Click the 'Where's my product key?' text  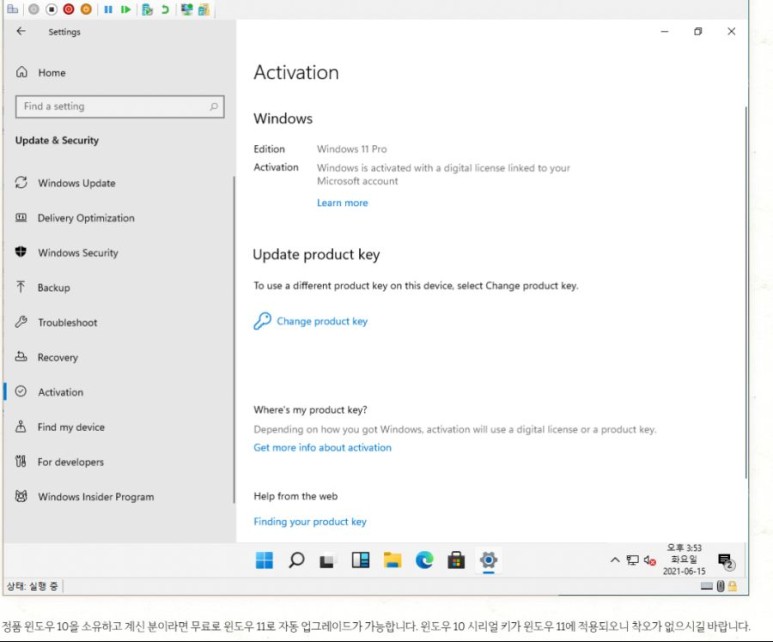point(310,410)
